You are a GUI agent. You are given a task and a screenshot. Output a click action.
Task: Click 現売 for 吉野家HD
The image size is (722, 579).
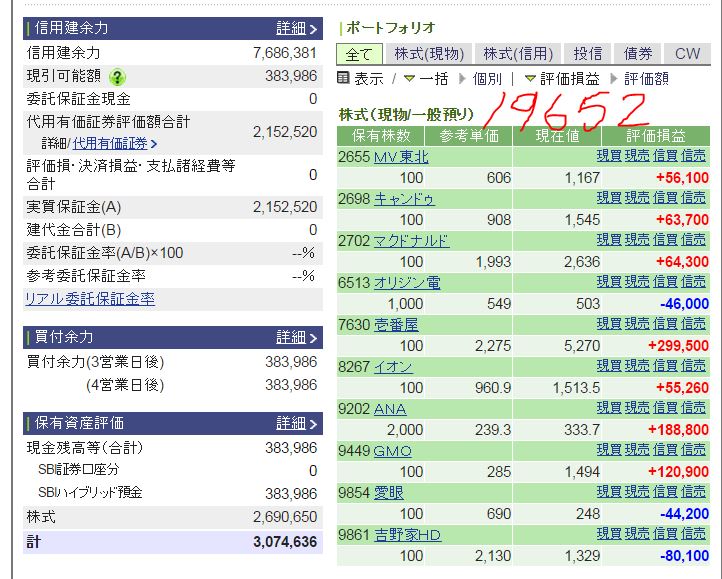pos(637,533)
